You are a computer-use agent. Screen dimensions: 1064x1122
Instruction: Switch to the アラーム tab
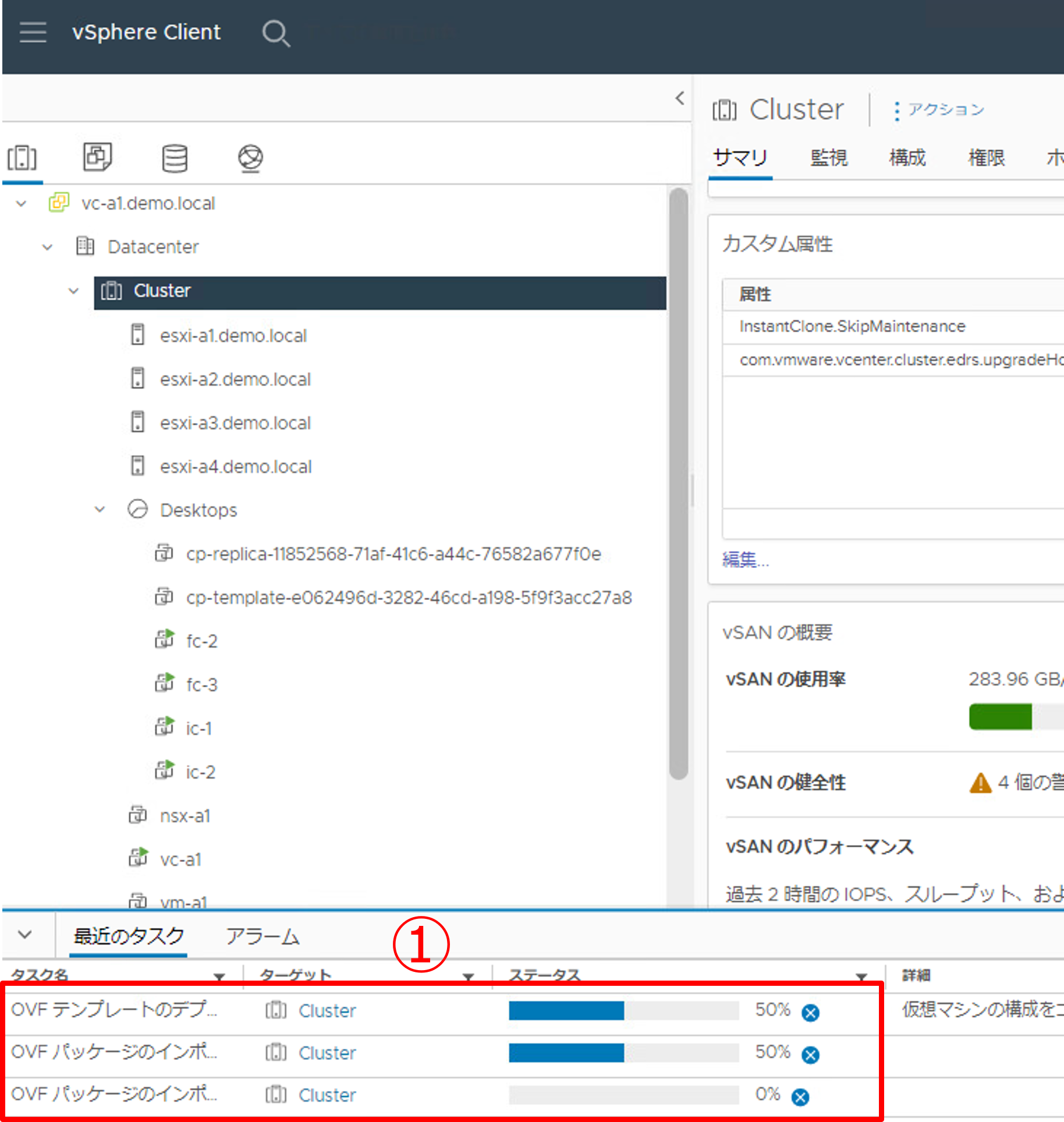pyautogui.click(x=263, y=936)
